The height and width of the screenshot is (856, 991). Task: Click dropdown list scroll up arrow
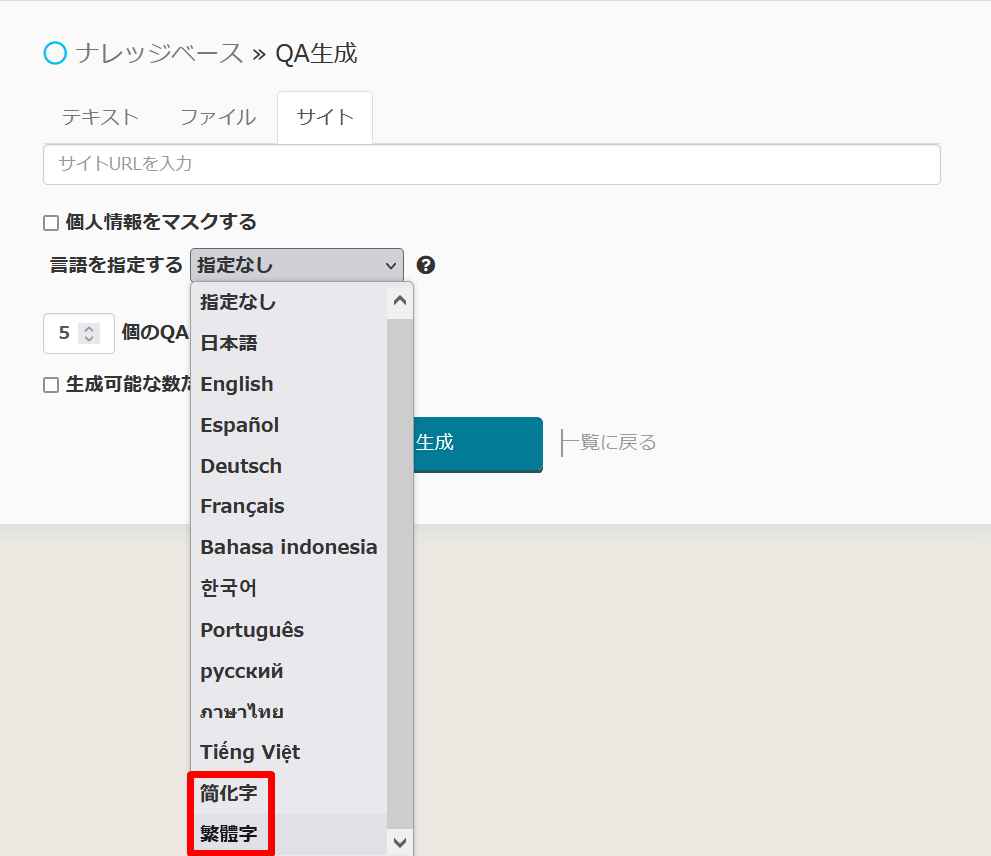click(x=399, y=300)
